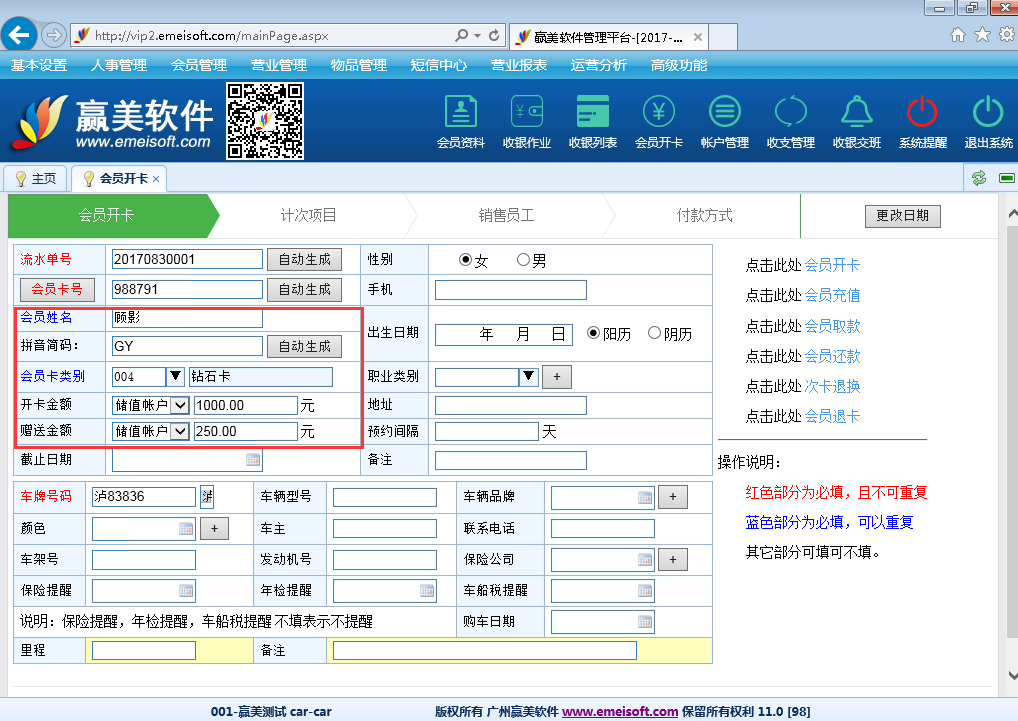1018x721 pixels.
Task: Click the 更改日期 button
Action: [x=902, y=216]
